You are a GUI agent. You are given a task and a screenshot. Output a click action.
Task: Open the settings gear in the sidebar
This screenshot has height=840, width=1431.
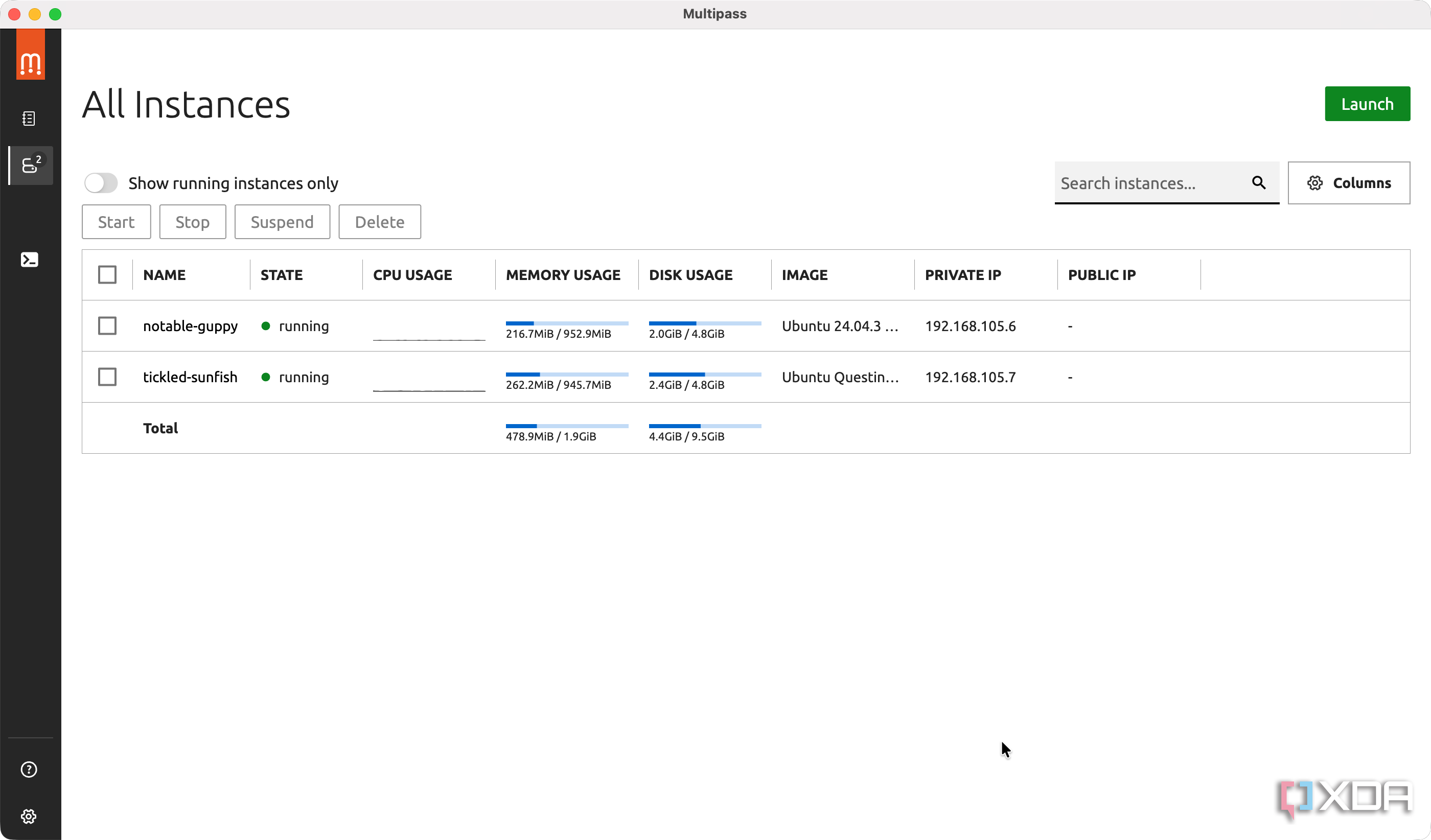pos(29,816)
